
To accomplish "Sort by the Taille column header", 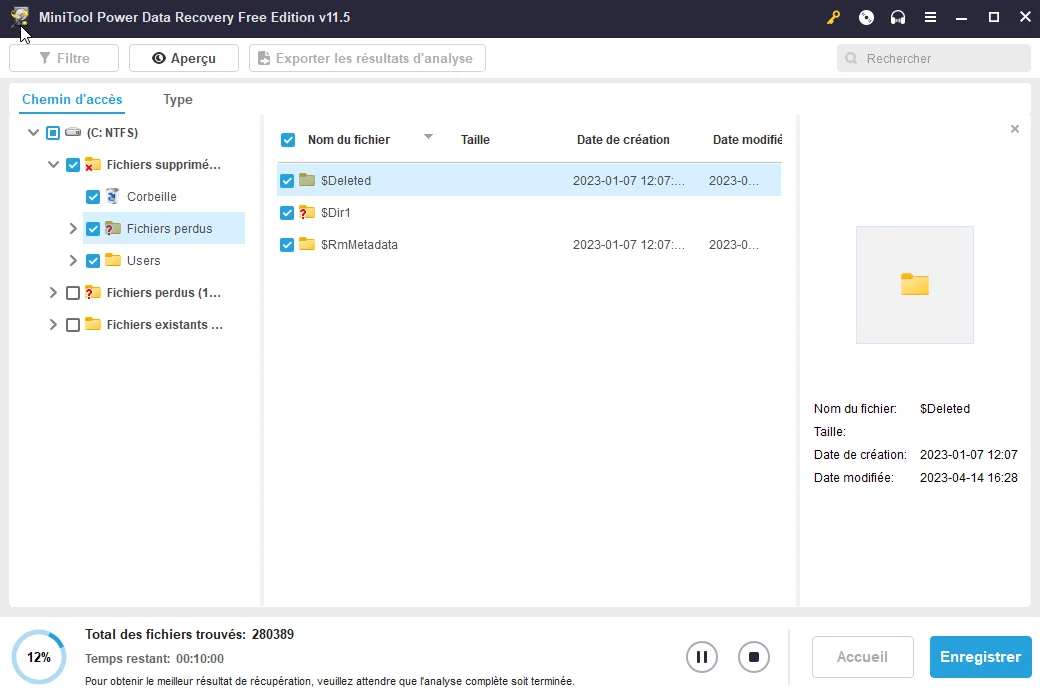I will (475, 140).
